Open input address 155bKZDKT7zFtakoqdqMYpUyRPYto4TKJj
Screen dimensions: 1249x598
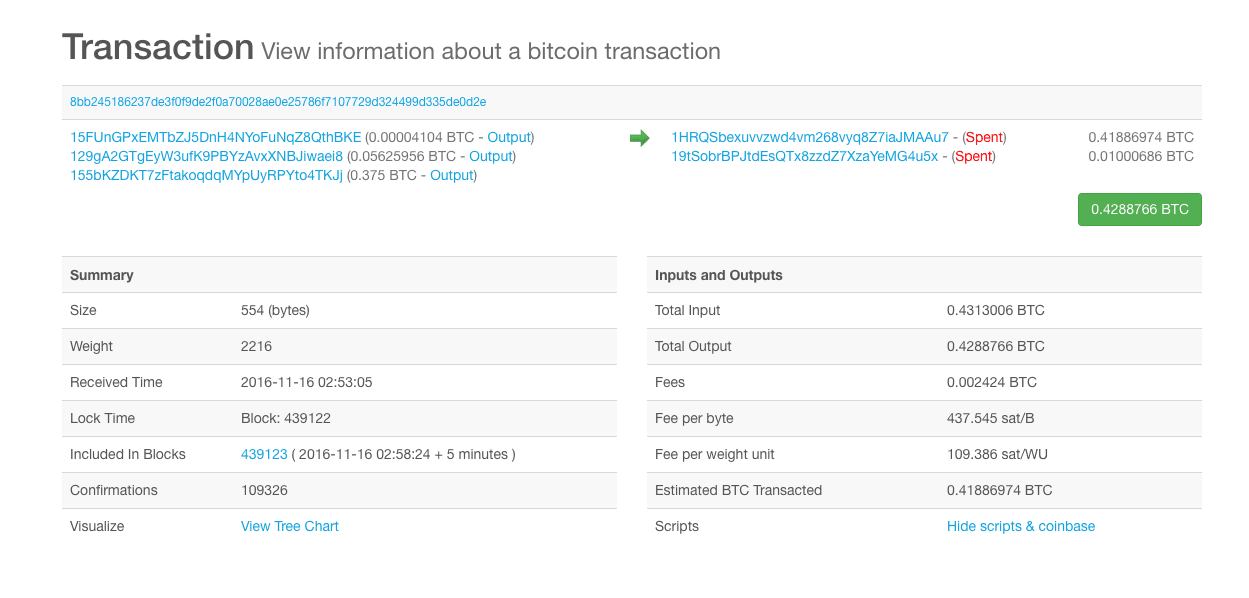click(x=207, y=175)
